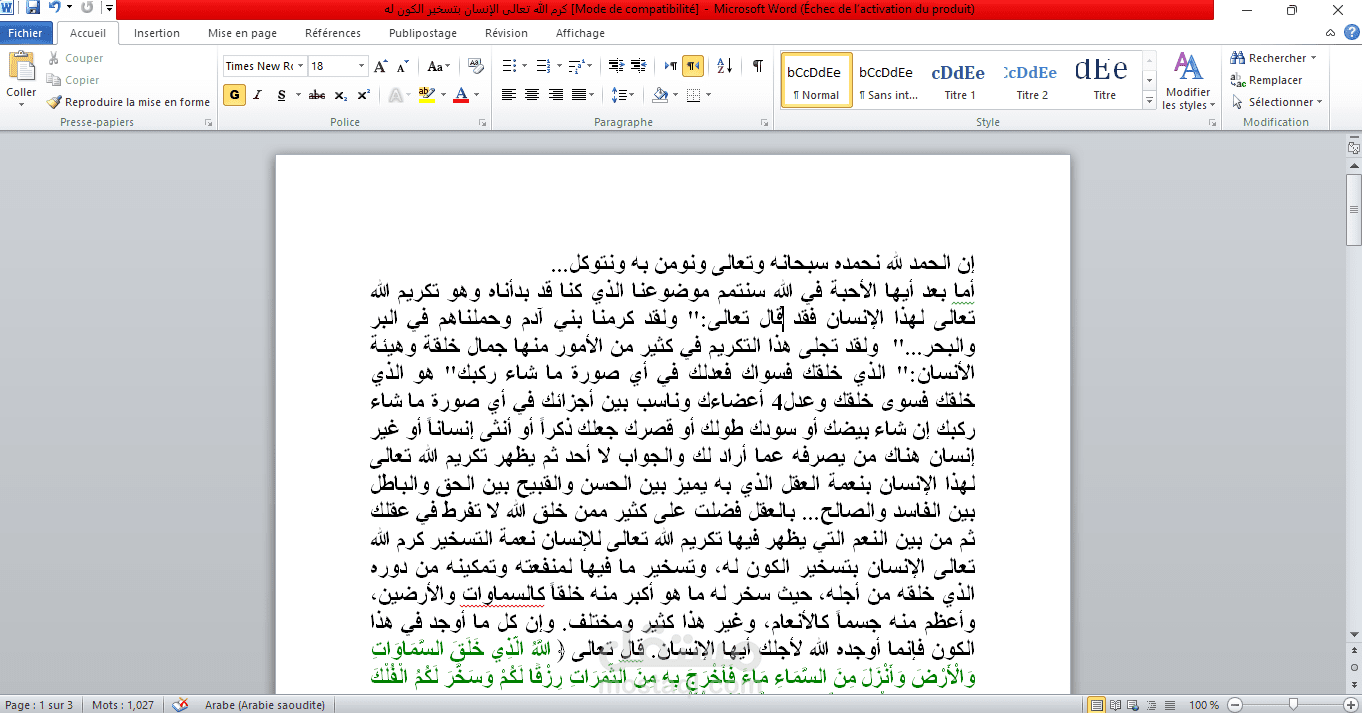Open the change case (Aa) dropdown
This screenshot has width=1362, height=713.
438,67
